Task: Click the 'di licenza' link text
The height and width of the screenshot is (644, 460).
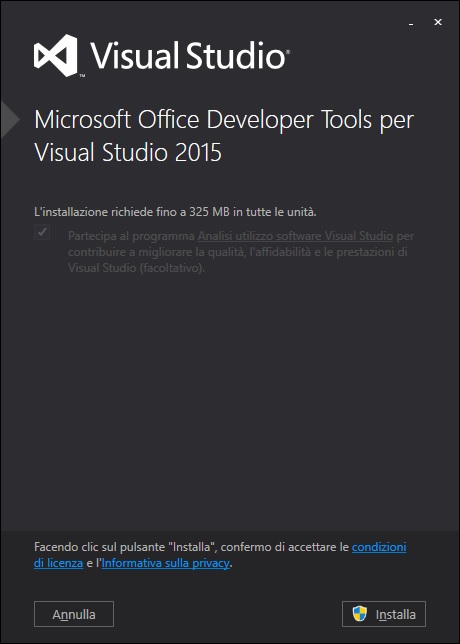Action: coord(58,563)
